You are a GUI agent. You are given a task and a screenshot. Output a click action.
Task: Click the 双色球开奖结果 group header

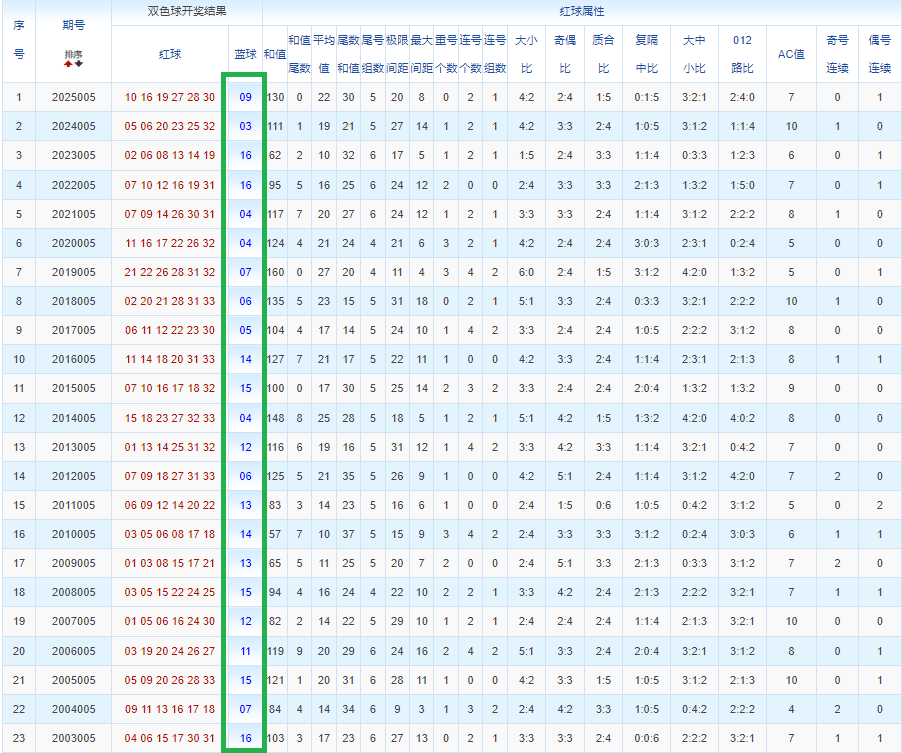click(187, 12)
